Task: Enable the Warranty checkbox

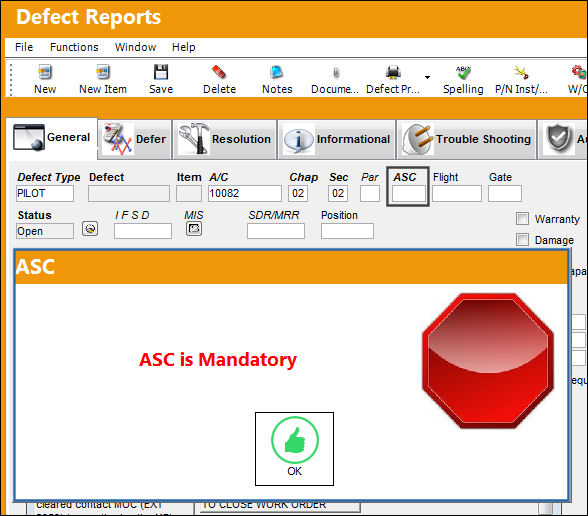Action: 522,219
